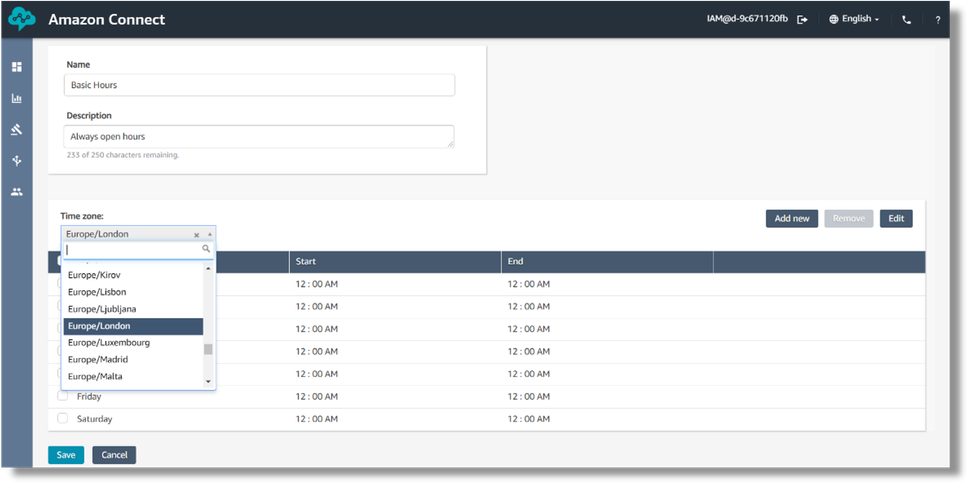This screenshot has width=969, height=483.
Task: Open the English language dropdown
Action: [x=854, y=19]
